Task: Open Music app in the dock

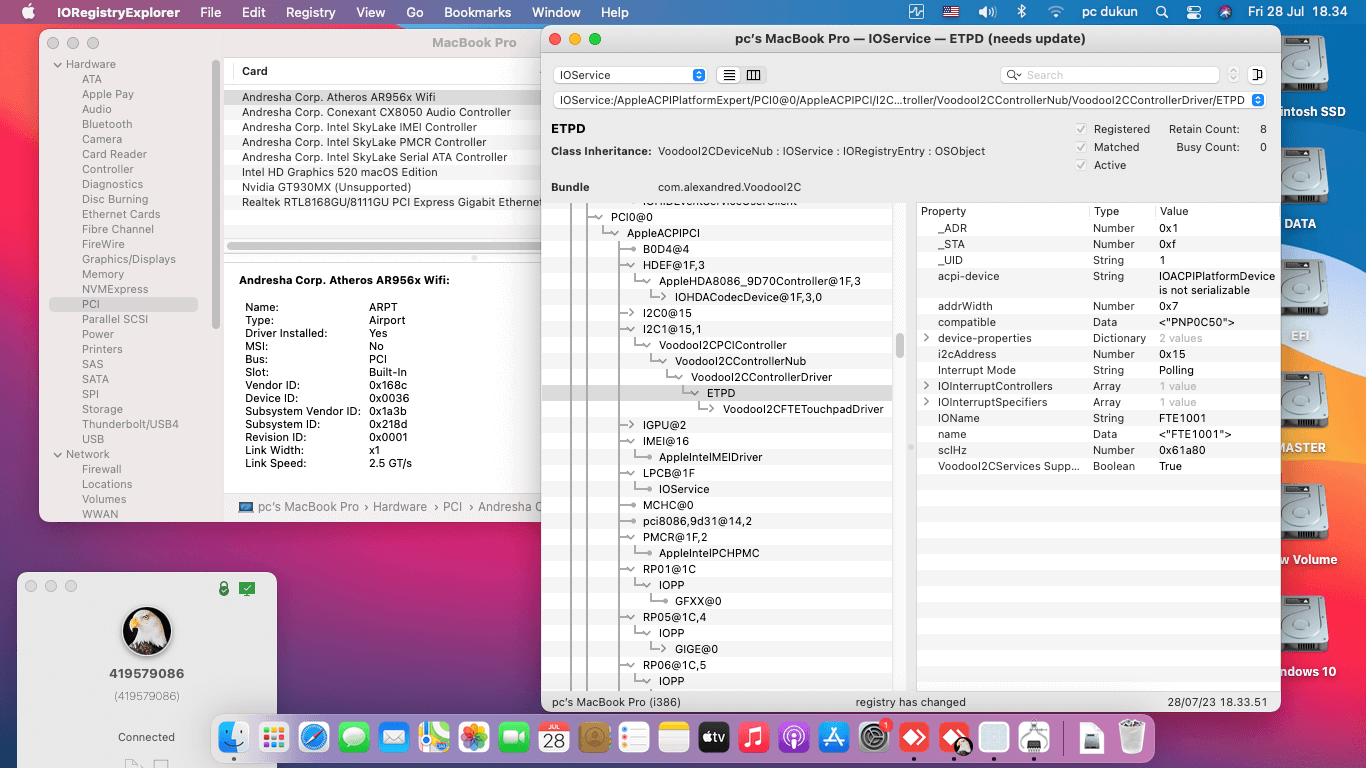Action: point(754,738)
